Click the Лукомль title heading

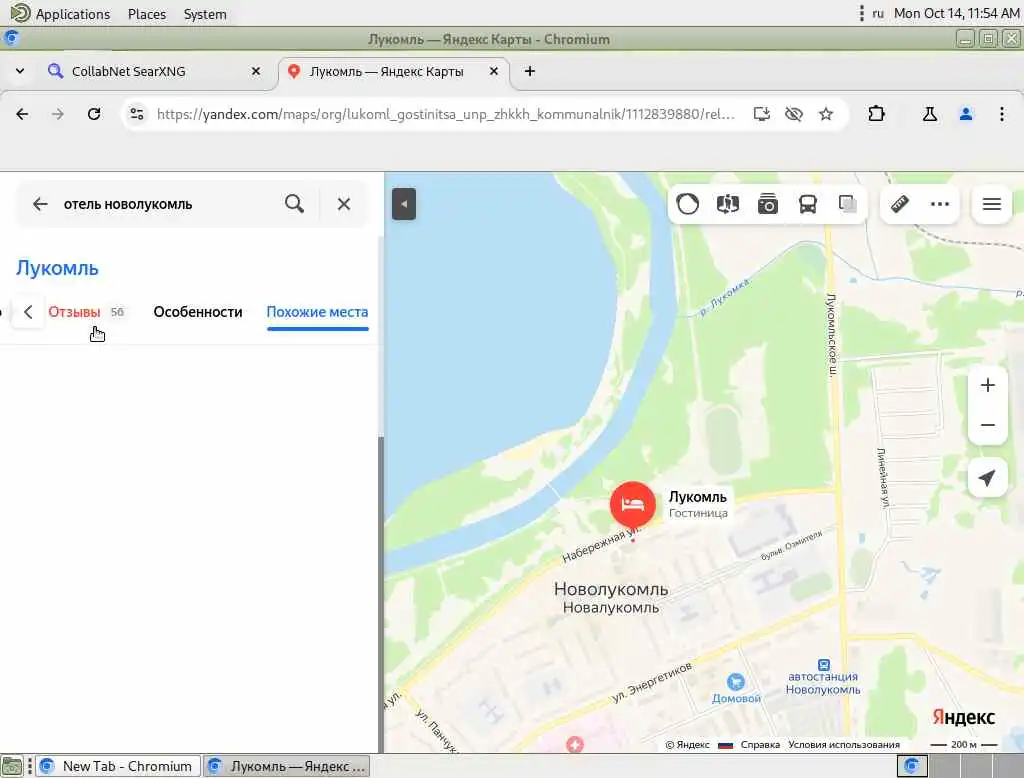tap(57, 268)
